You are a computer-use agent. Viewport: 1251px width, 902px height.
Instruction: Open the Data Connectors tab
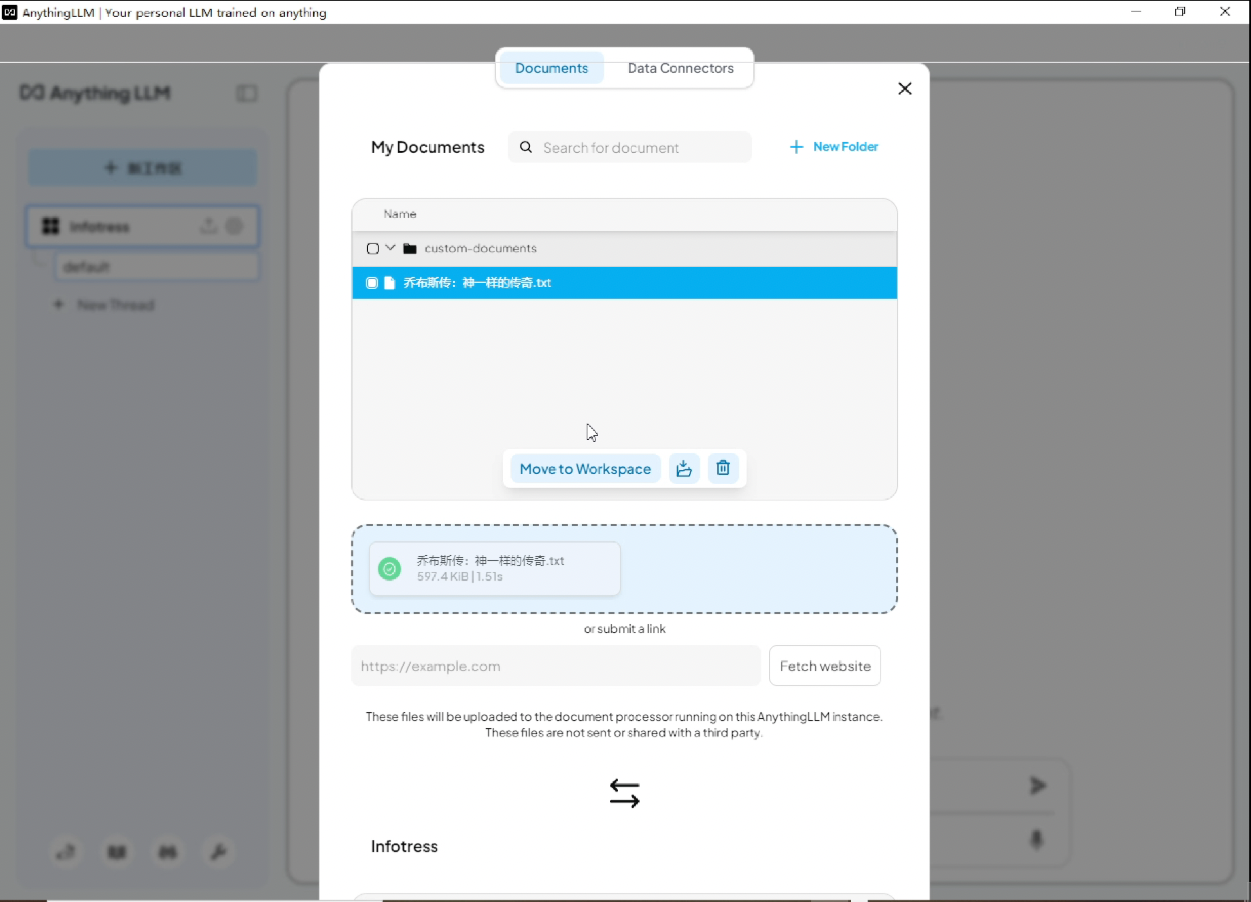(x=680, y=68)
